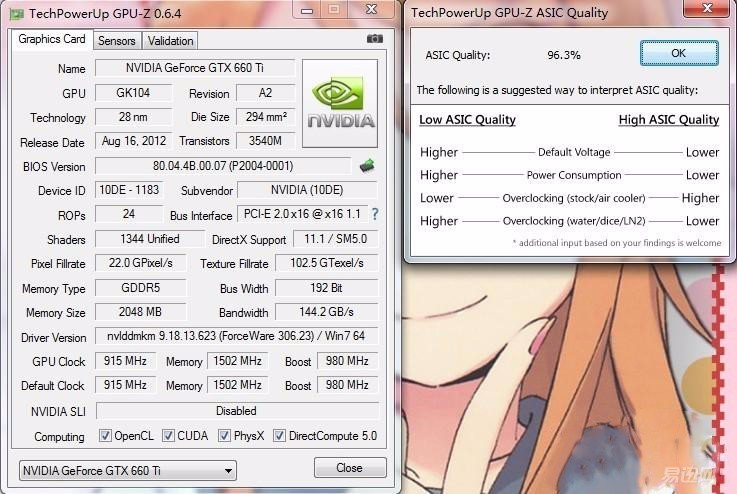The width and height of the screenshot is (737, 494).
Task: Click the Low ASIC Quality heading
Action: click(x=467, y=120)
